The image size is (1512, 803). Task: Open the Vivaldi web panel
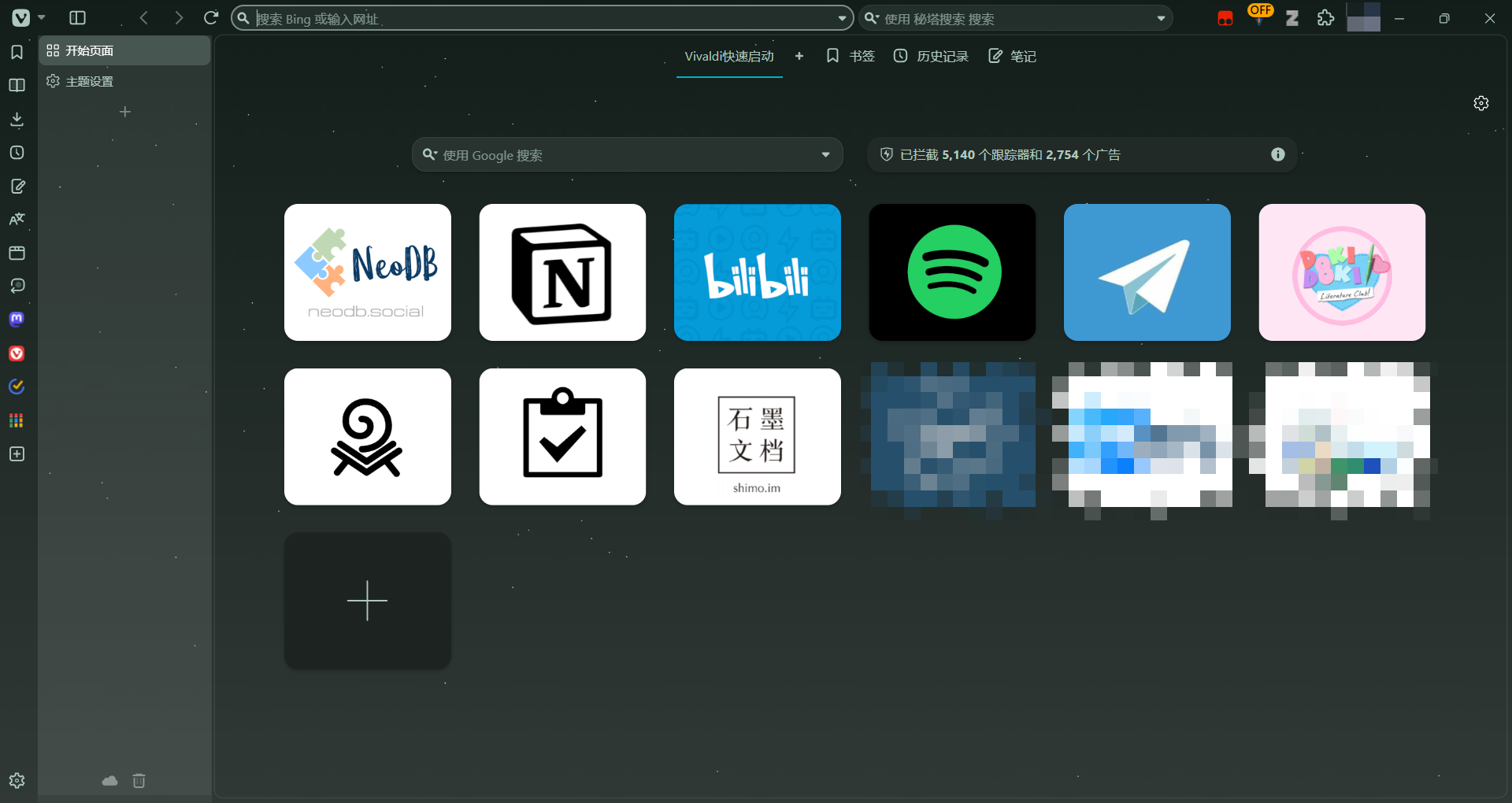17,353
